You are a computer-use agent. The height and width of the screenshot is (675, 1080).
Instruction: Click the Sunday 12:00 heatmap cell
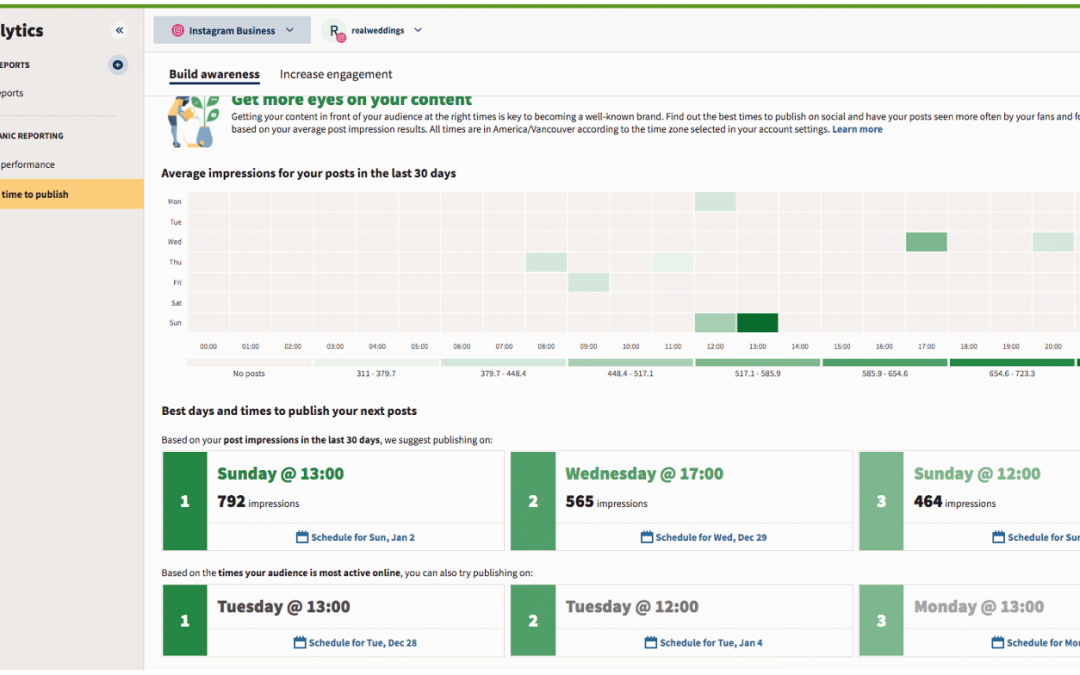pos(715,322)
